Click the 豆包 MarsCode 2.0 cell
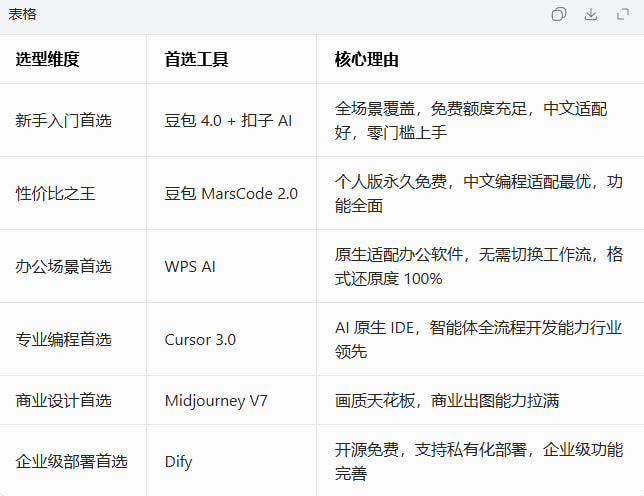Screen dimensions: 644x496 click(231, 194)
